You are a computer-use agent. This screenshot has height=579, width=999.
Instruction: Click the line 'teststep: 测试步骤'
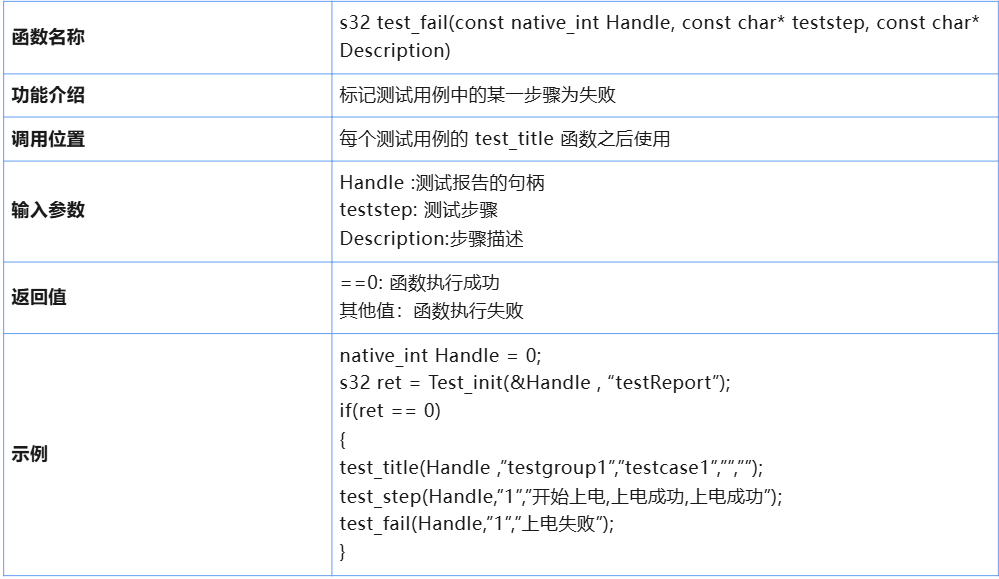point(419,210)
